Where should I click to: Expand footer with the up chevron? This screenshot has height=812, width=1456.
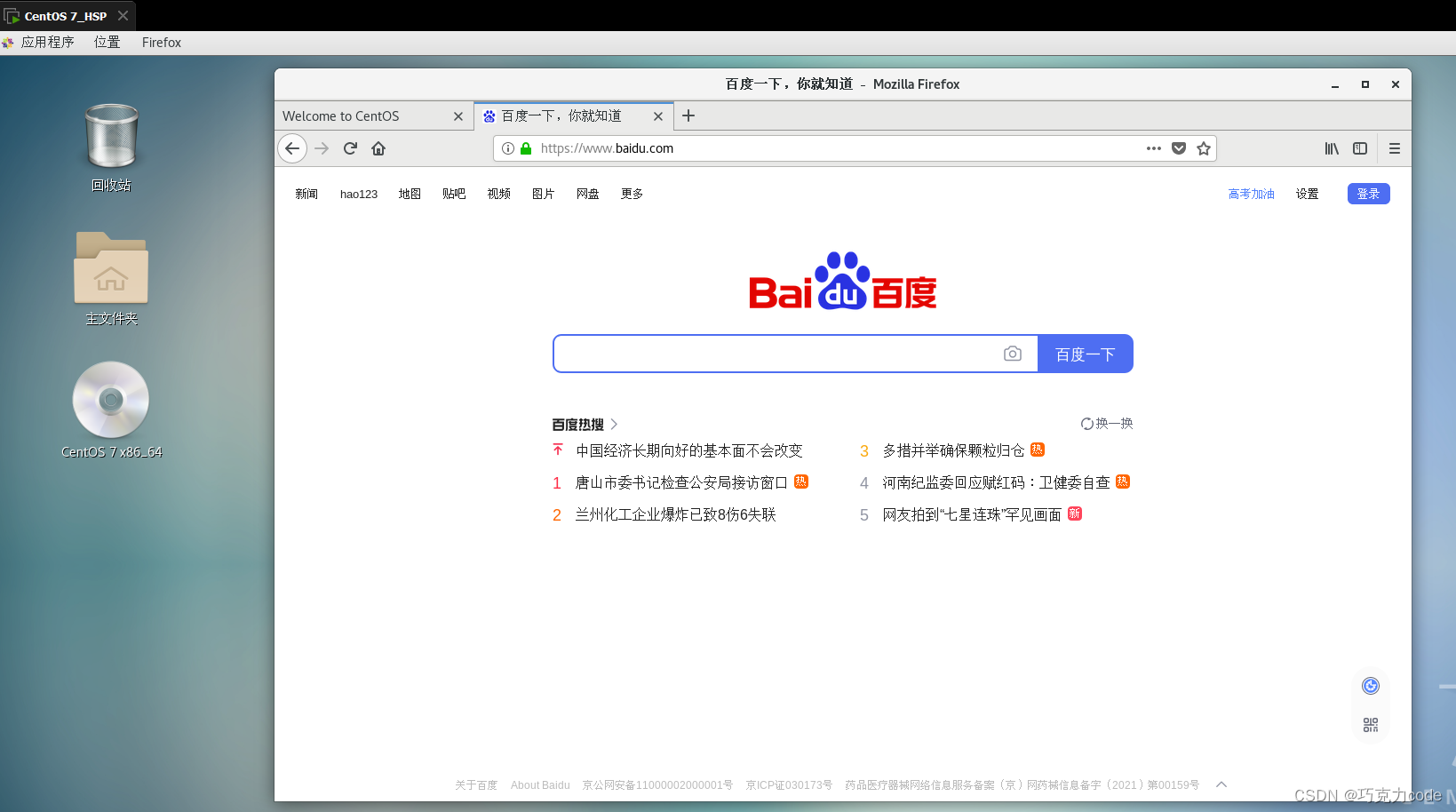(x=1221, y=784)
